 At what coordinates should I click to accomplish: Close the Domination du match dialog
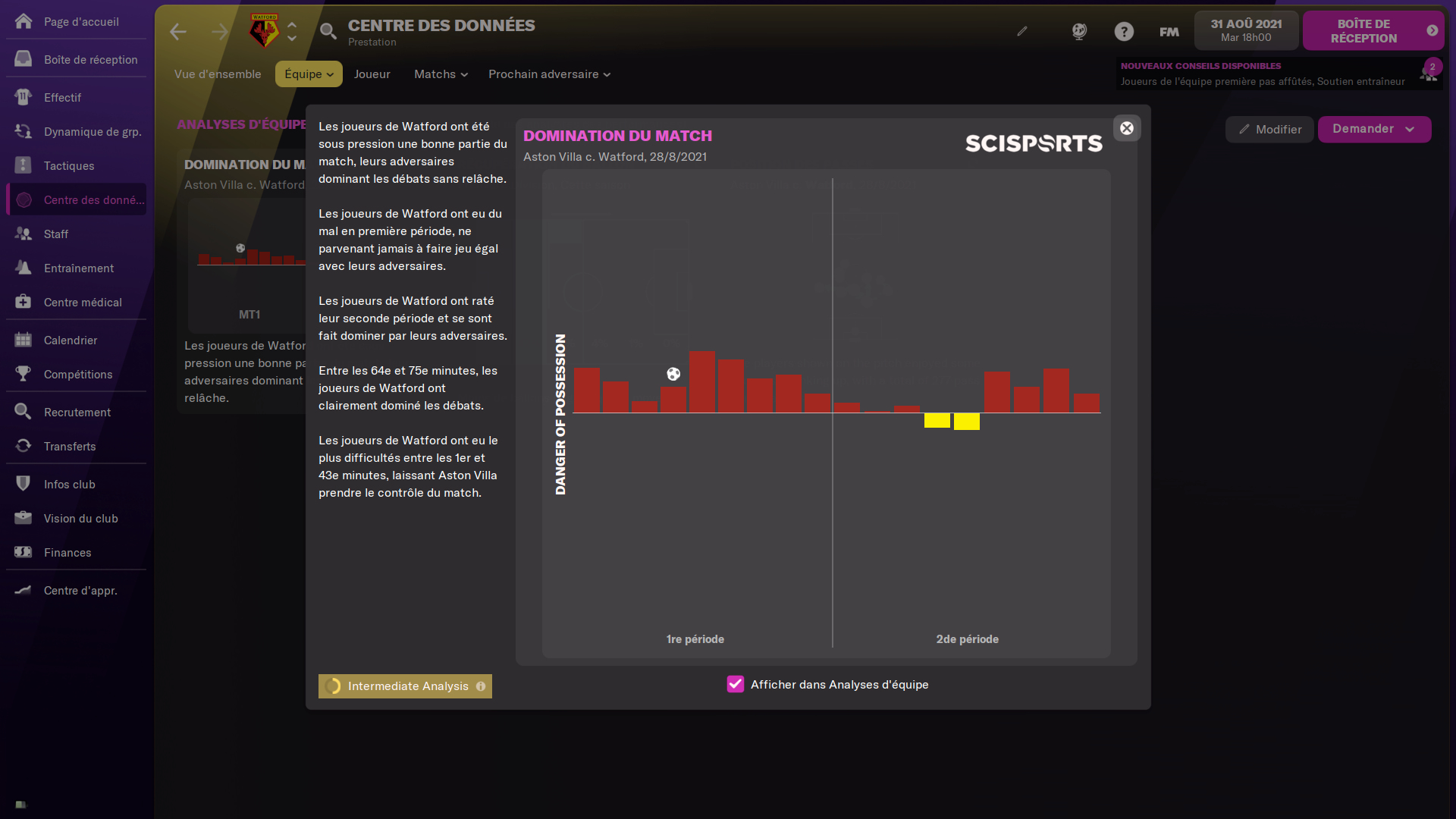[1127, 128]
